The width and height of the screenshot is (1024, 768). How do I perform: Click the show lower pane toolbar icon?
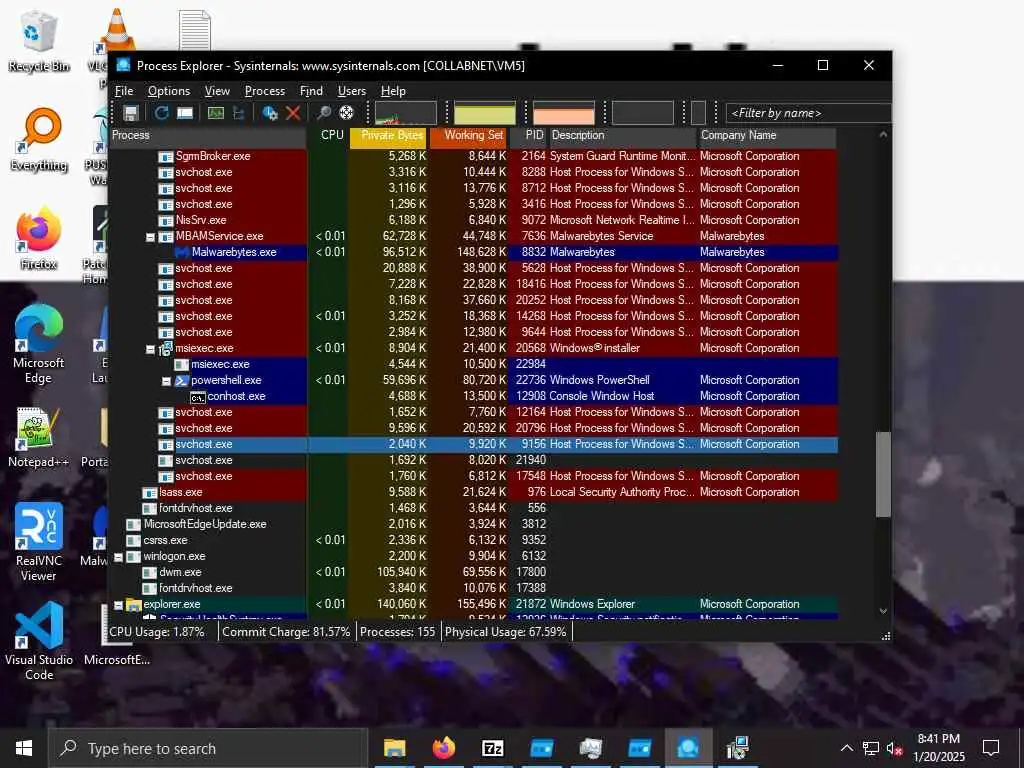pyautogui.click(x=185, y=113)
